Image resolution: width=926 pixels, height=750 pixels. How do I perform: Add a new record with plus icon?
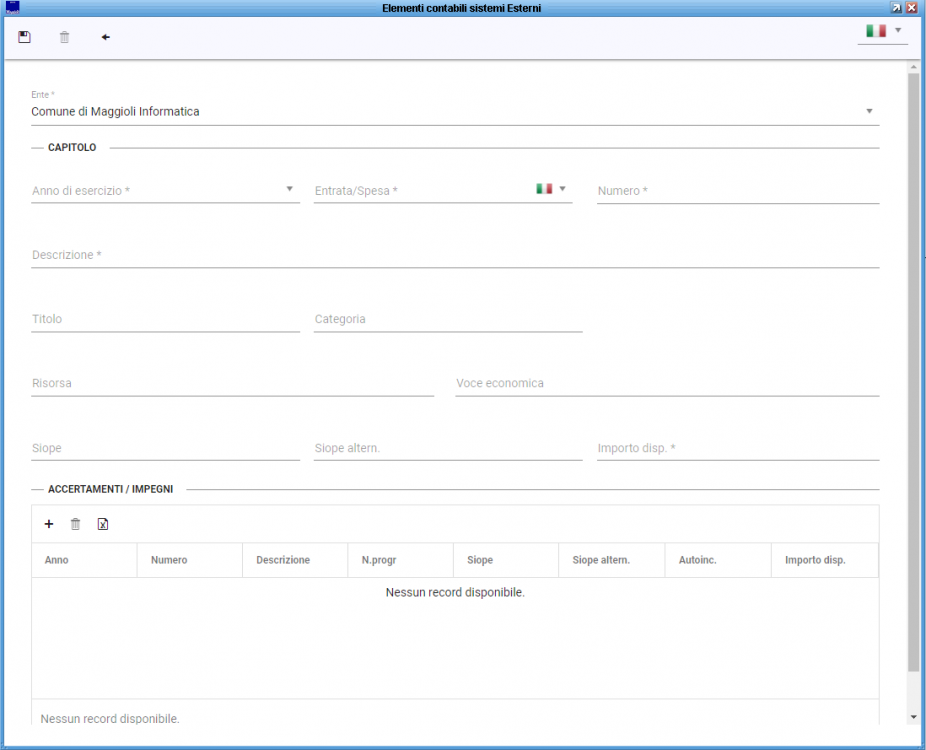coord(49,524)
